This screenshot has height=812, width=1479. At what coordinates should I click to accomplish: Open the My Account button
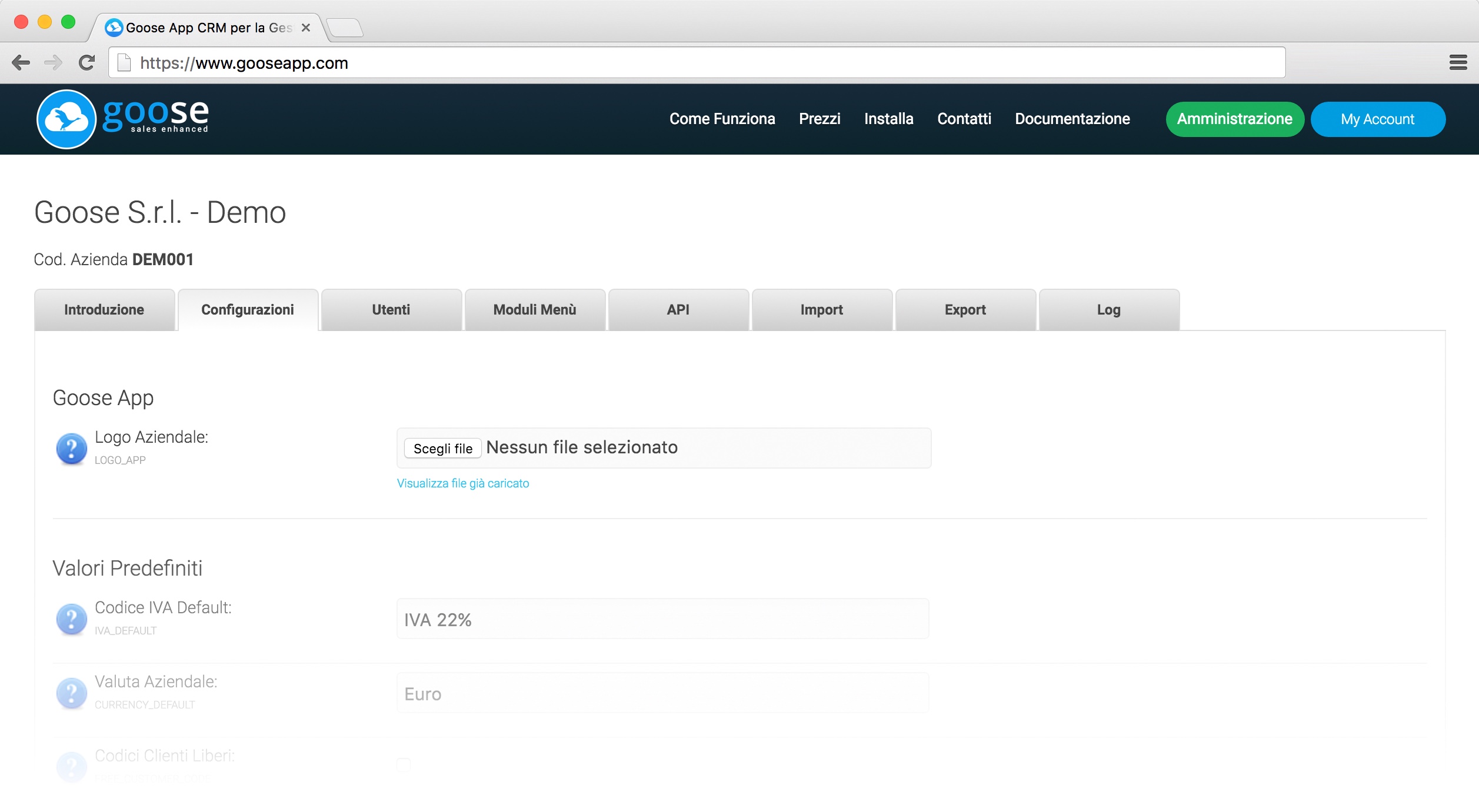pos(1378,119)
